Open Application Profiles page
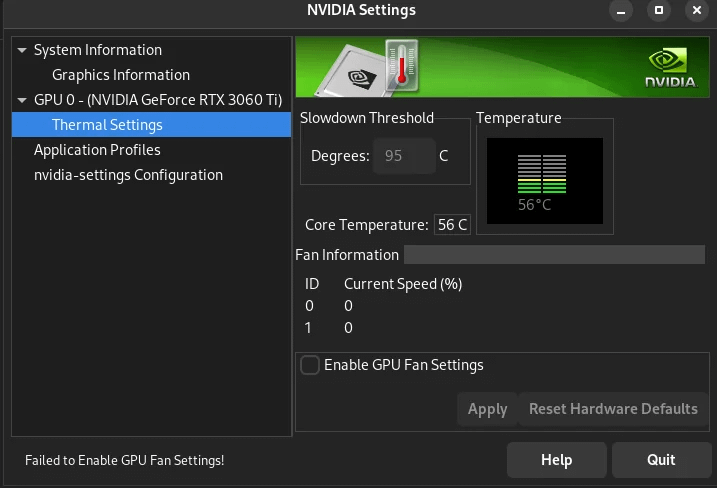Screen dimensions: 717x488 coord(97,150)
